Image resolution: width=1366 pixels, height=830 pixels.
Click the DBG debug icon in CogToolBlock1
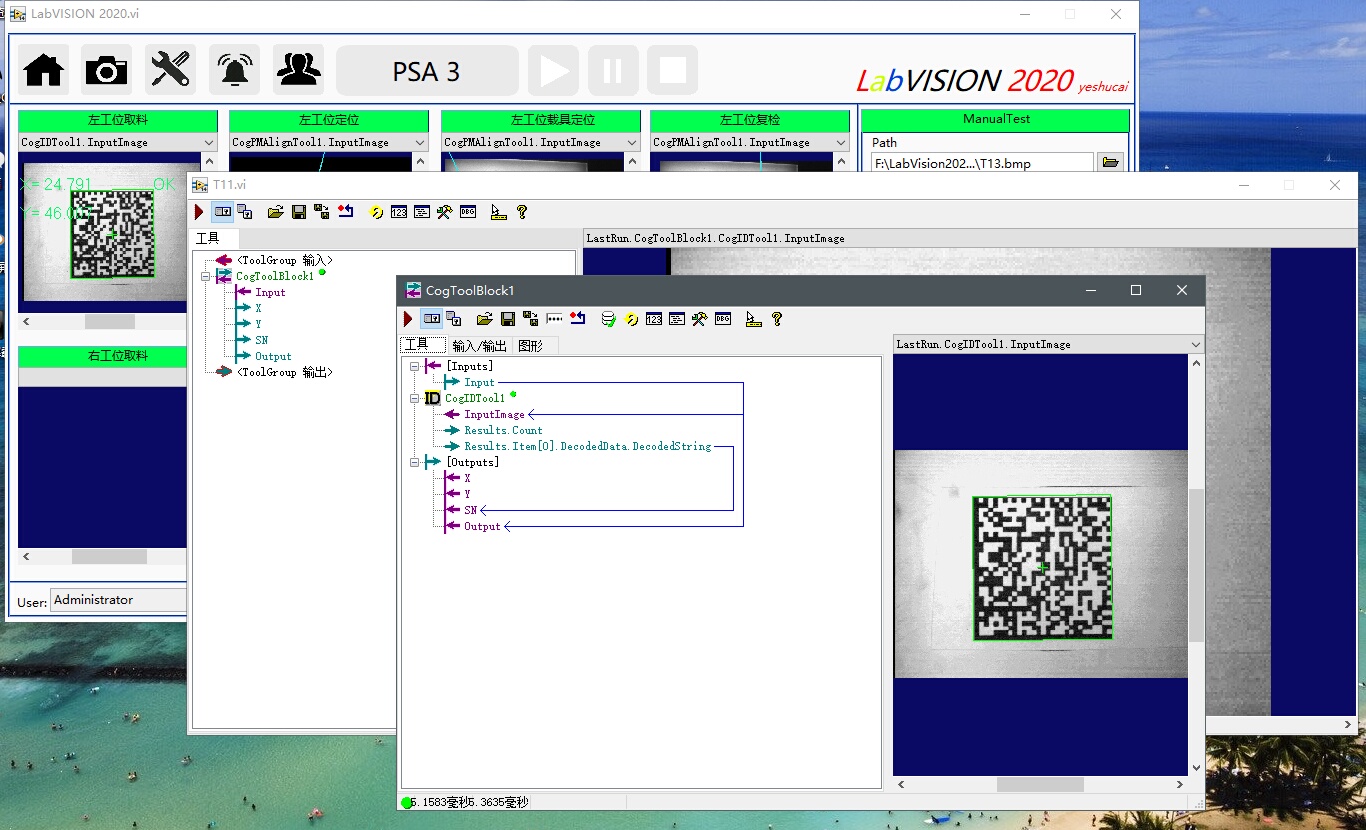pos(723,319)
